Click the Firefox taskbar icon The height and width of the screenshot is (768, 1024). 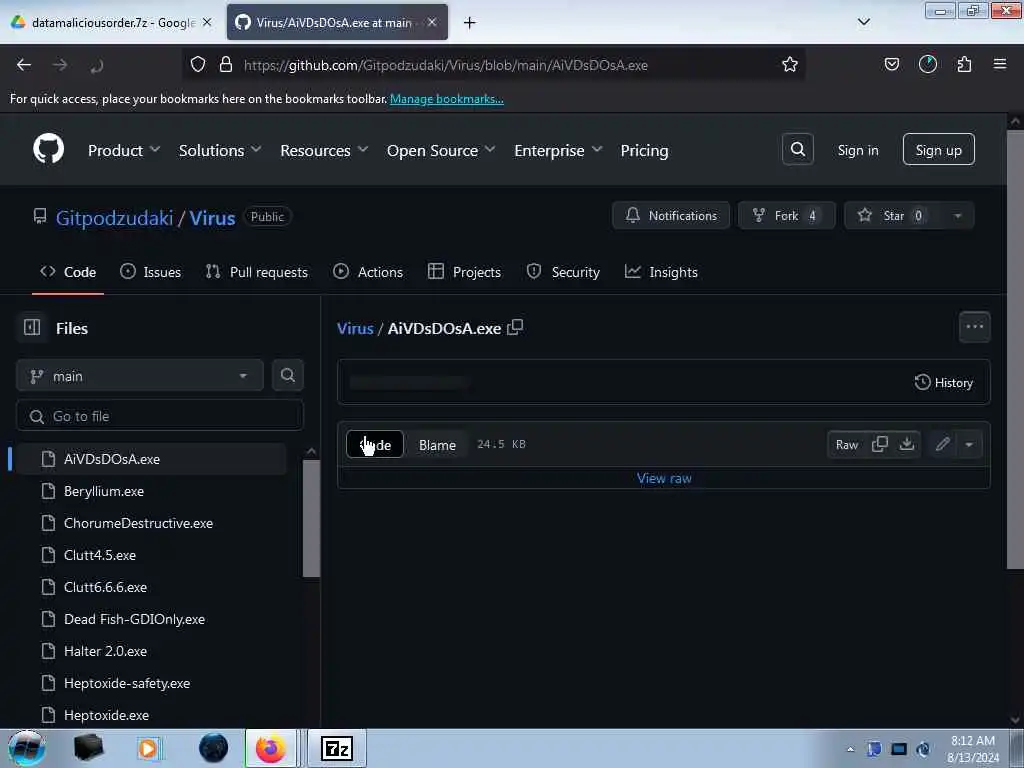pyautogui.click(x=270, y=749)
